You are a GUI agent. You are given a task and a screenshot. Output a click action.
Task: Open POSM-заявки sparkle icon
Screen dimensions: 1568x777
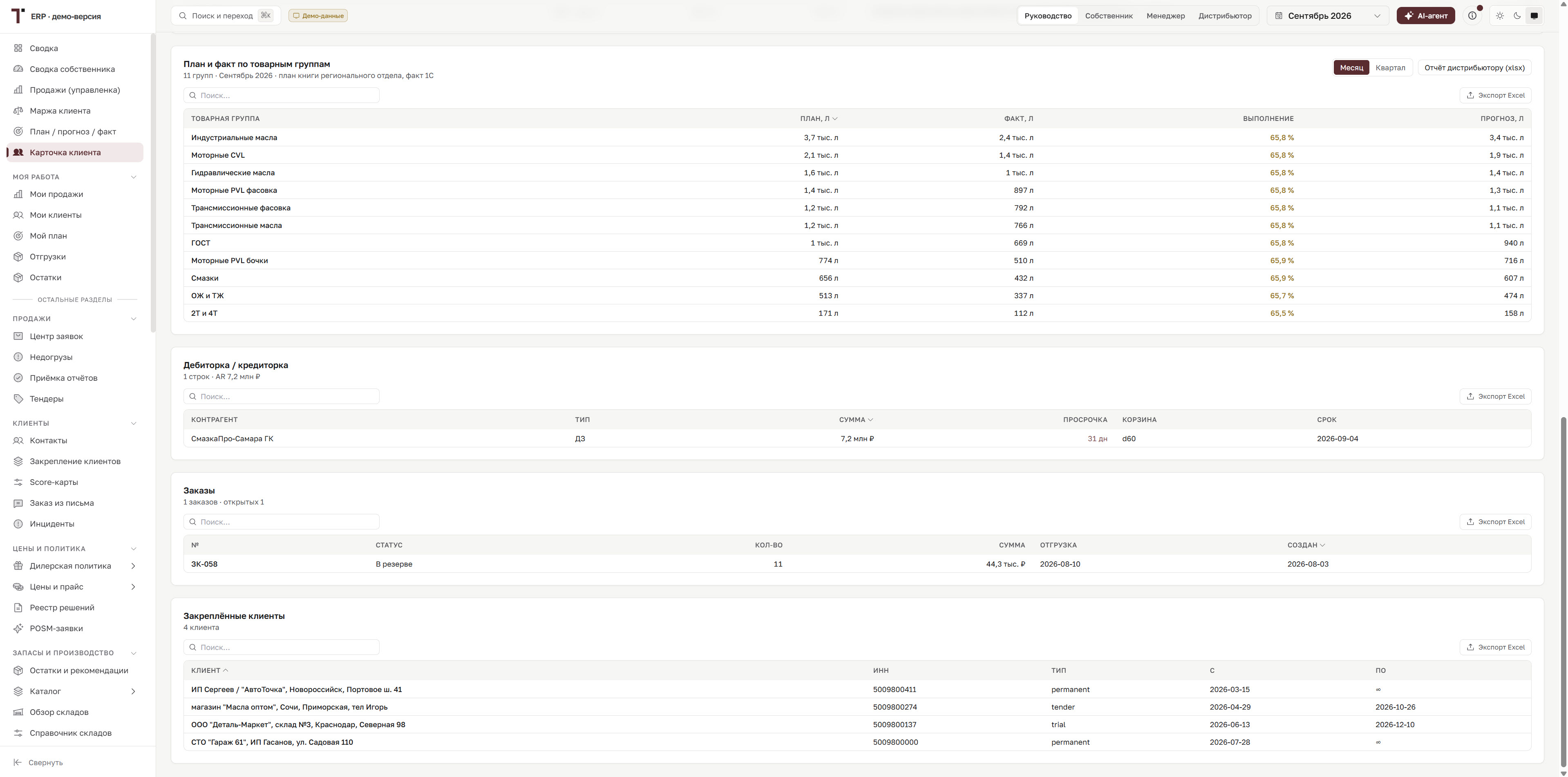point(18,629)
